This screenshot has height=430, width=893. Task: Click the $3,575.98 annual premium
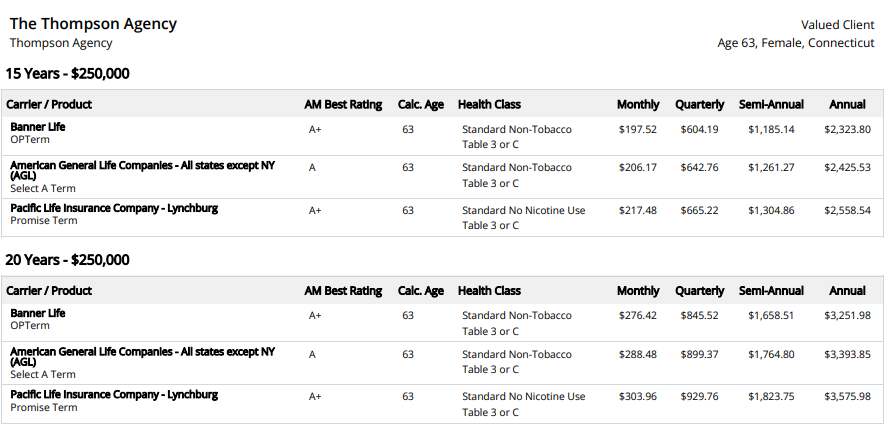pyautogui.click(x=847, y=396)
